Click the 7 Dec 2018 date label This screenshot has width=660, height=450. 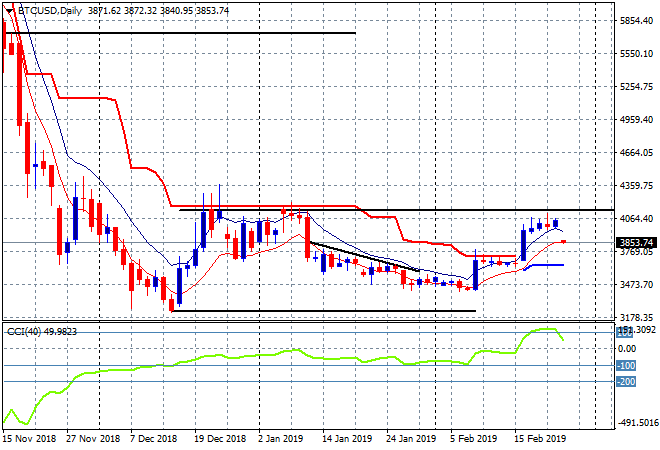tap(153, 439)
